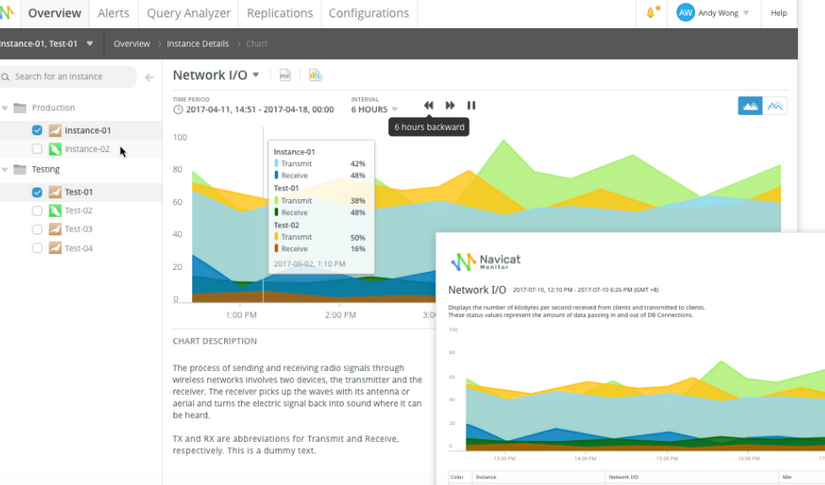Screen dimensions: 825x485
Task: Click the Instance column header in report
Action: coord(486,477)
